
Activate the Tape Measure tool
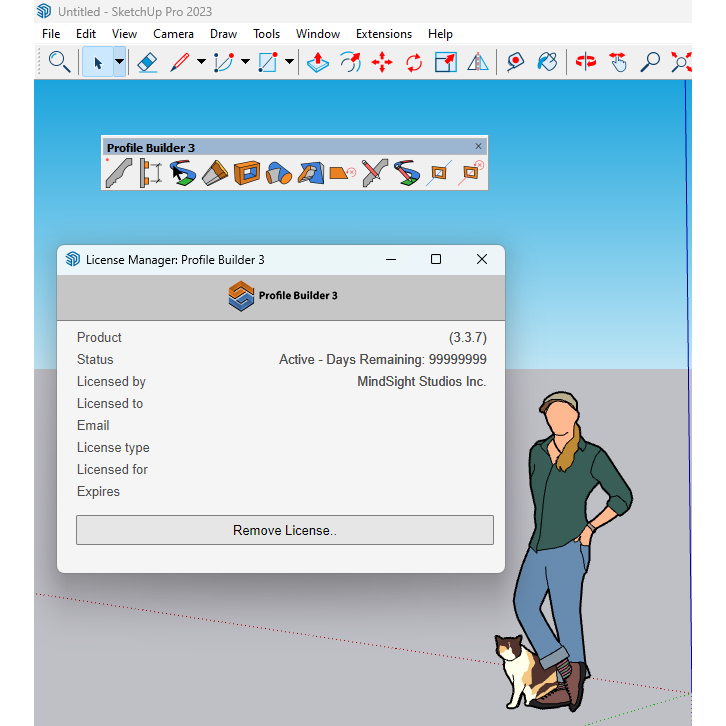coord(515,62)
